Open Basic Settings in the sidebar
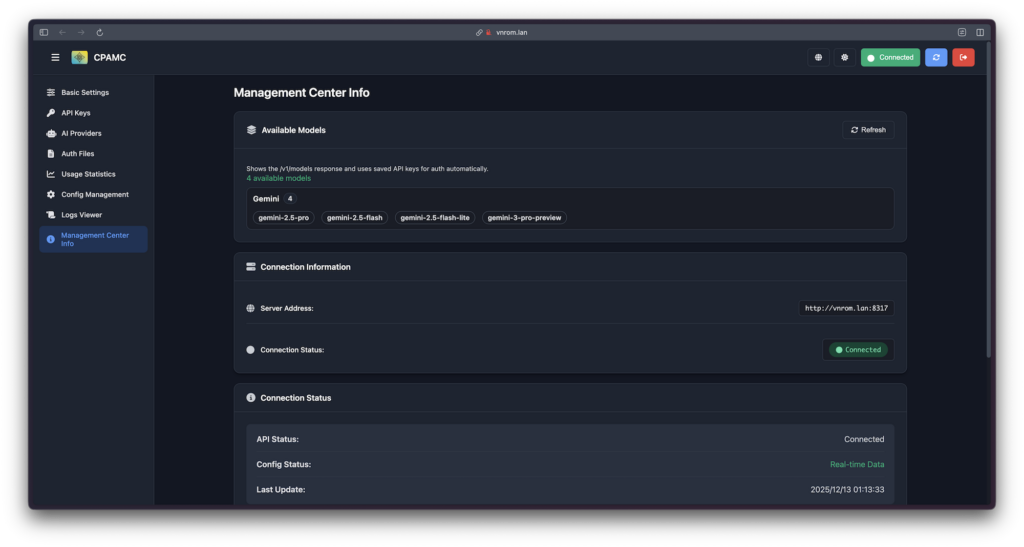 click(x=85, y=92)
